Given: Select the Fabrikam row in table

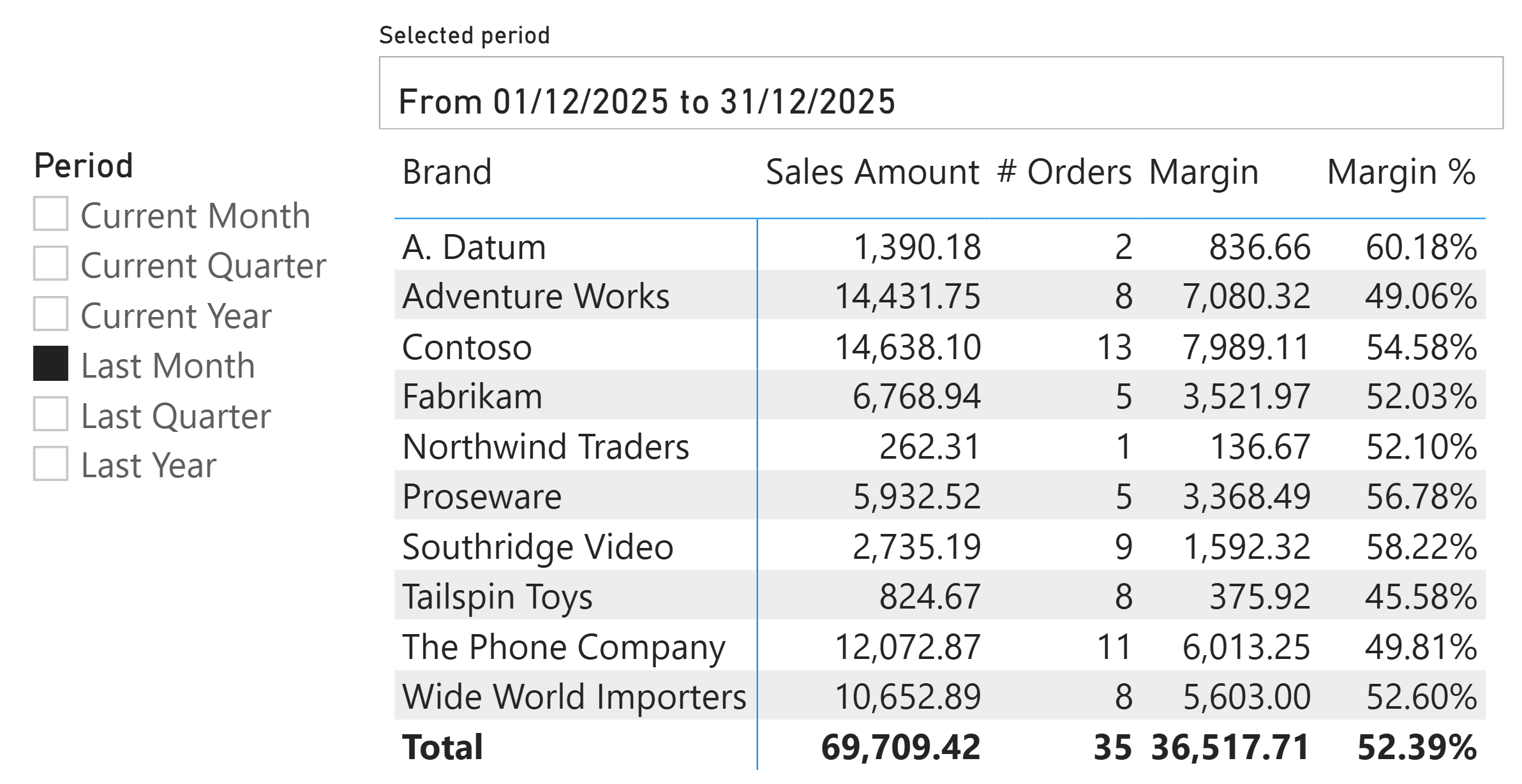Looking at the screenshot, I should click(x=472, y=397).
